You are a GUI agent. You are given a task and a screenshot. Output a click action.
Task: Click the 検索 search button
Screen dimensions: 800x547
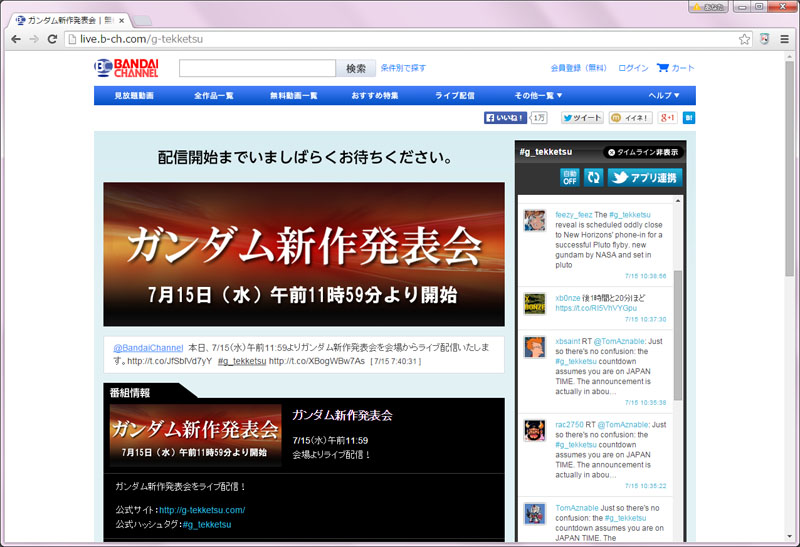(356, 68)
